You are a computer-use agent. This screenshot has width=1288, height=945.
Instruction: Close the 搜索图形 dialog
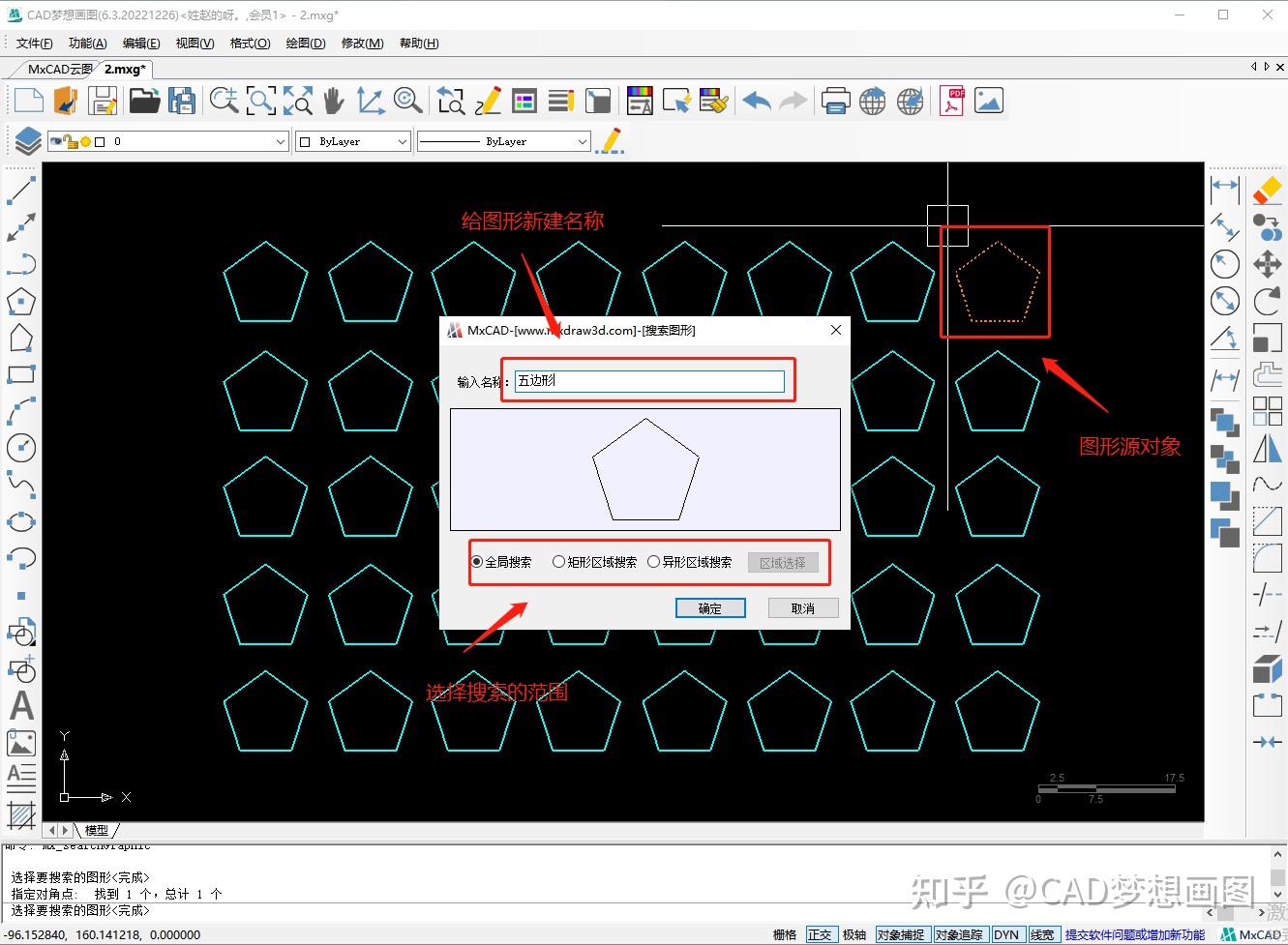[x=836, y=330]
